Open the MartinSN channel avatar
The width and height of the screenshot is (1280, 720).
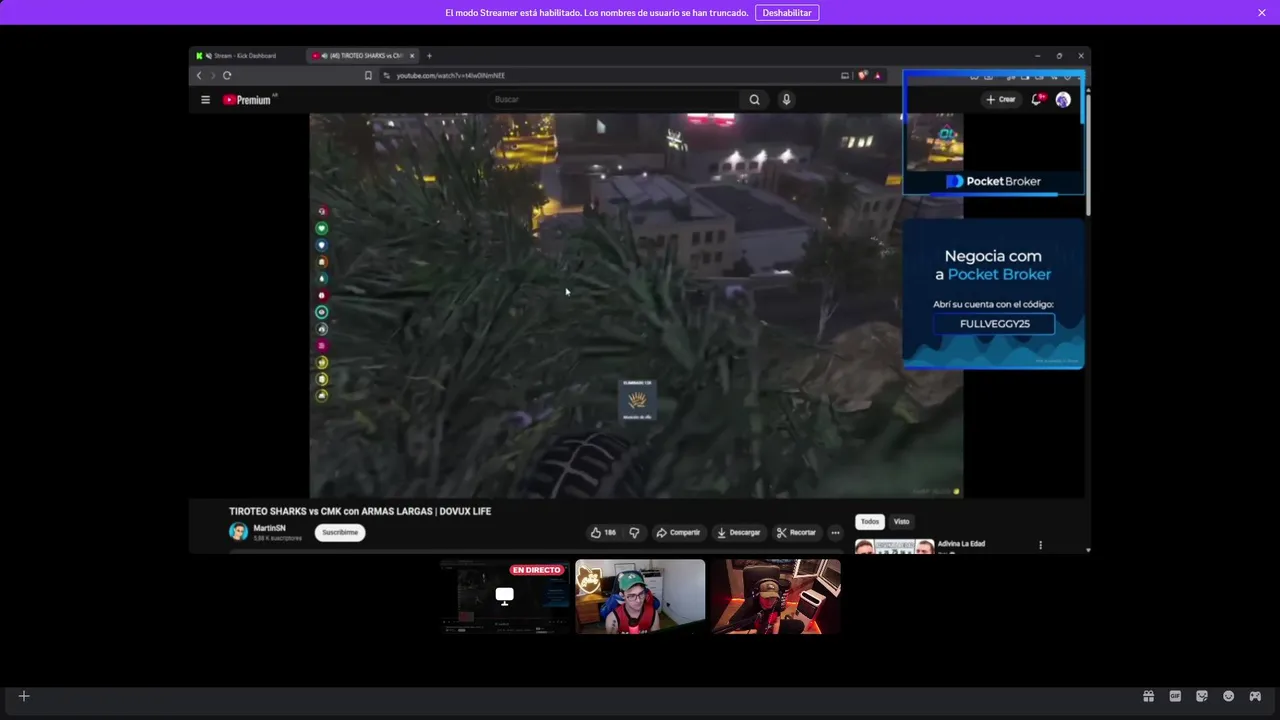(238, 532)
